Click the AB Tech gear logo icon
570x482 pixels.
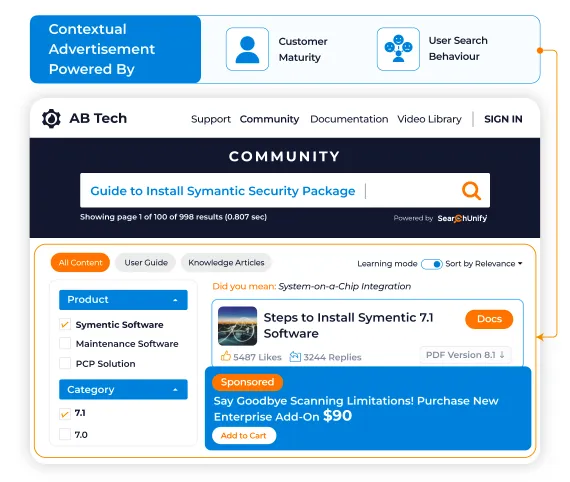pos(51,119)
